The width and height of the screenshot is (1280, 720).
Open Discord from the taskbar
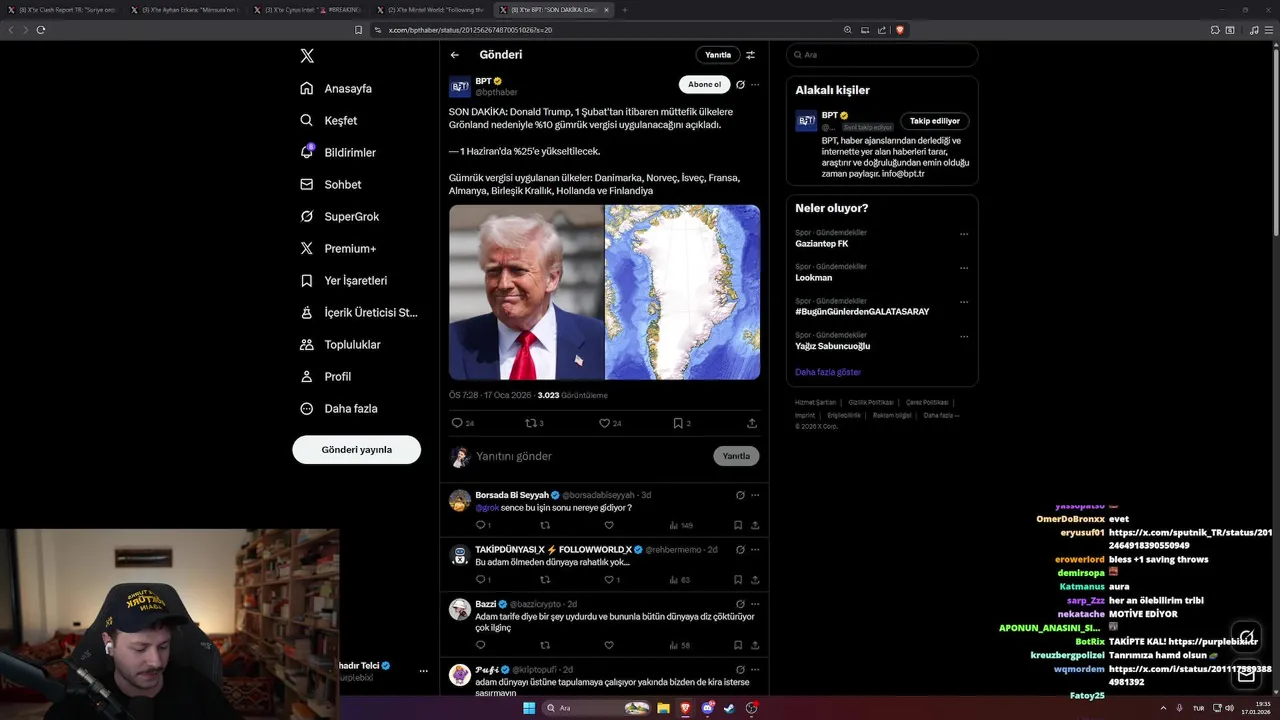708,708
